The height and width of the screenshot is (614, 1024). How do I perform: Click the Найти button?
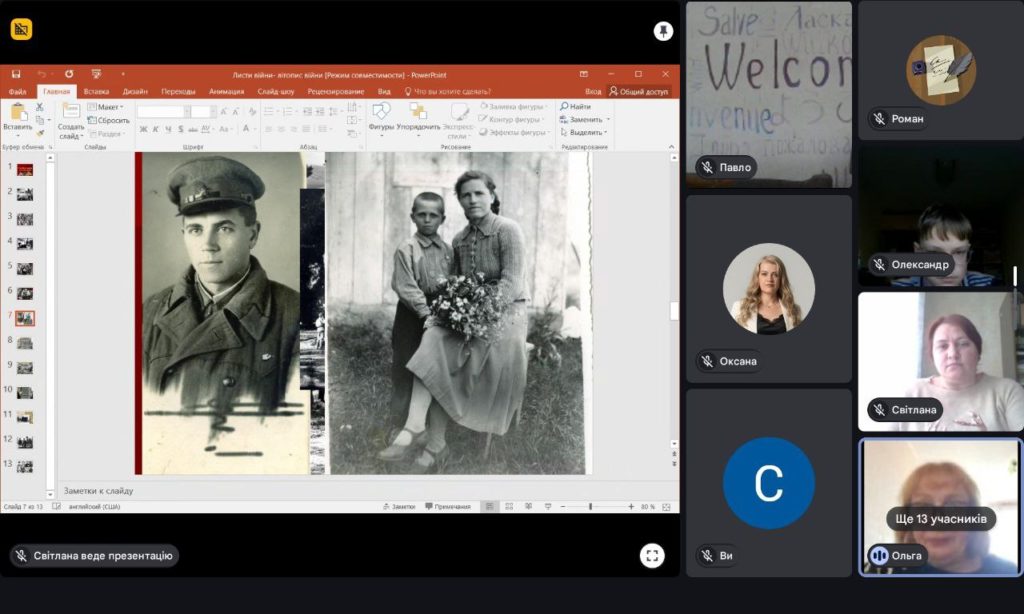coord(577,107)
